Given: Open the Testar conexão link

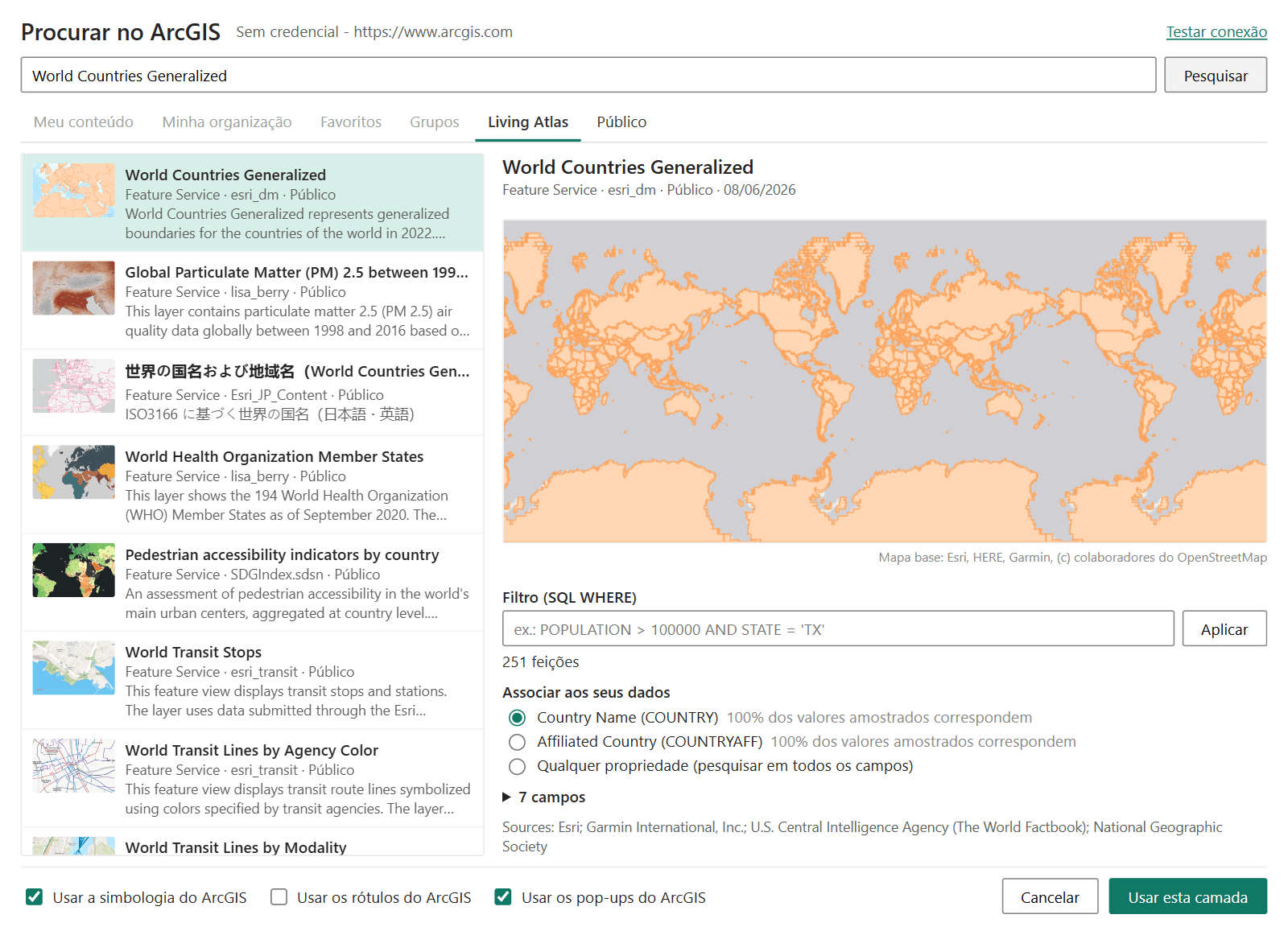Looking at the screenshot, I should 1216,32.
